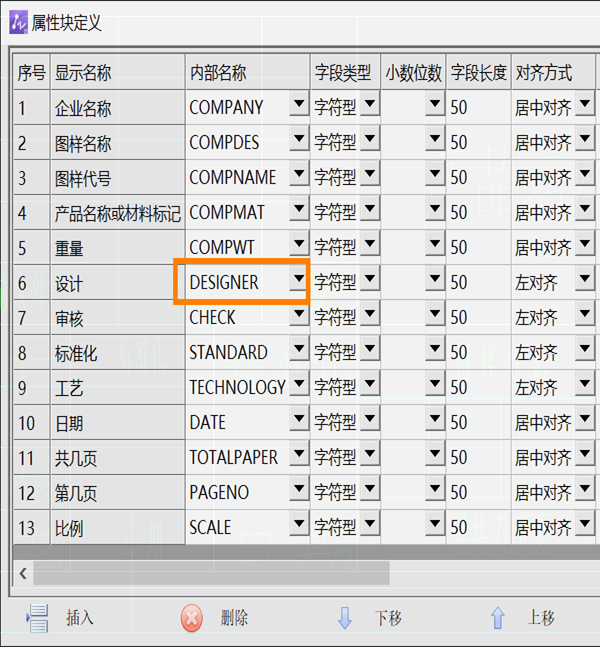Open field type dropdown in 共几页 row
The width and height of the screenshot is (600, 647).
click(370, 454)
